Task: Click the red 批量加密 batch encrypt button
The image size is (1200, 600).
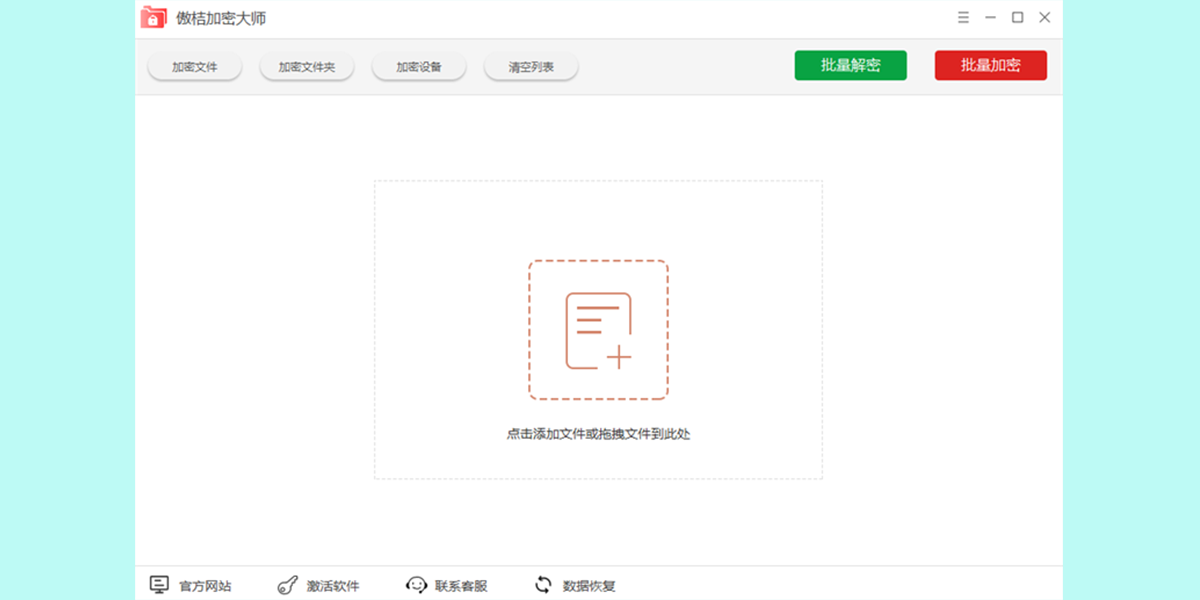Action: [x=990, y=64]
